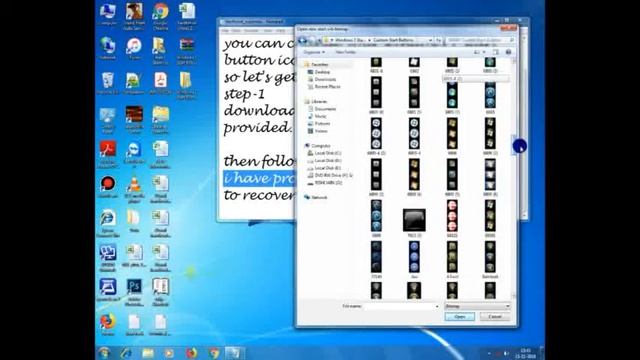This screenshot has width=640, height=360.
Task: Select the red Adobe Reader desktop shortcut
Action: pos(108,154)
